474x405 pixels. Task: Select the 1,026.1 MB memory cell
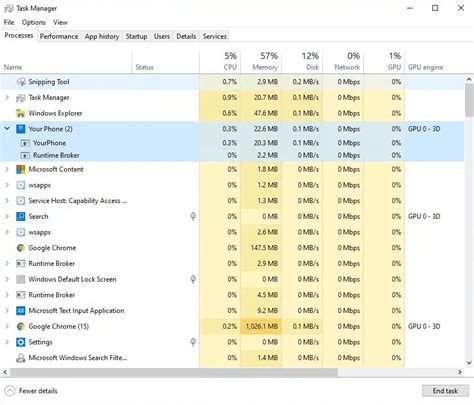point(261,326)
